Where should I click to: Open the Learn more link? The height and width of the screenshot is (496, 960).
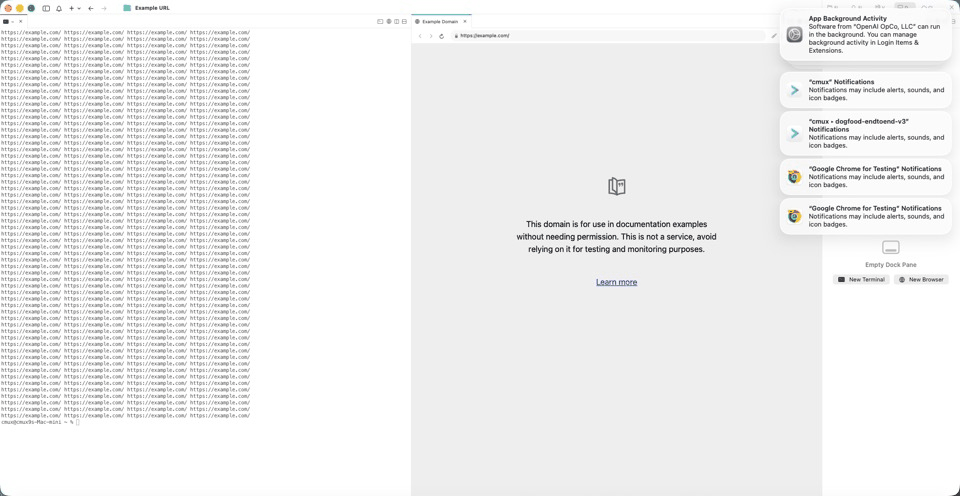coord(617,282)
